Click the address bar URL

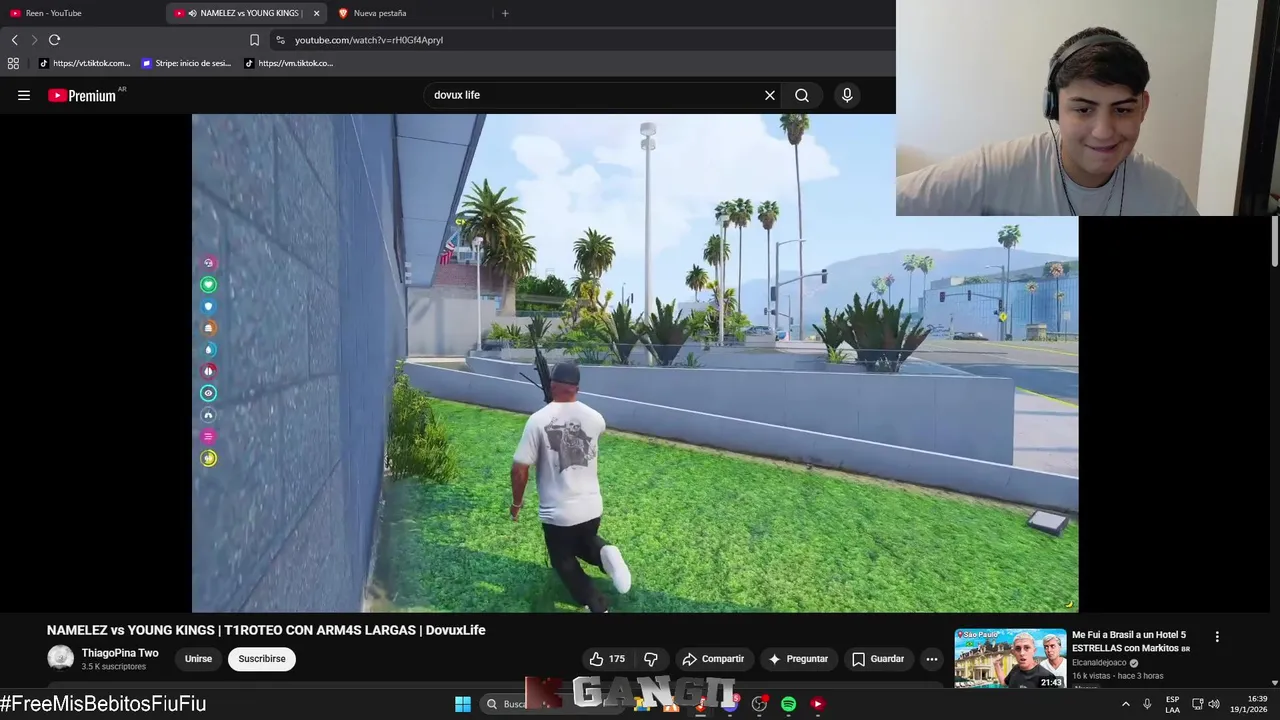369,40
